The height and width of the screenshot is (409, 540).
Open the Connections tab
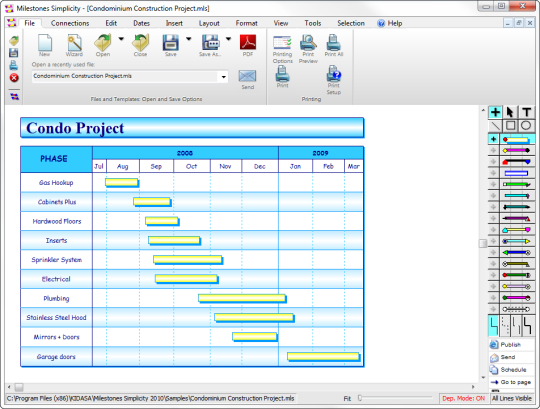(x=70, y=23)
